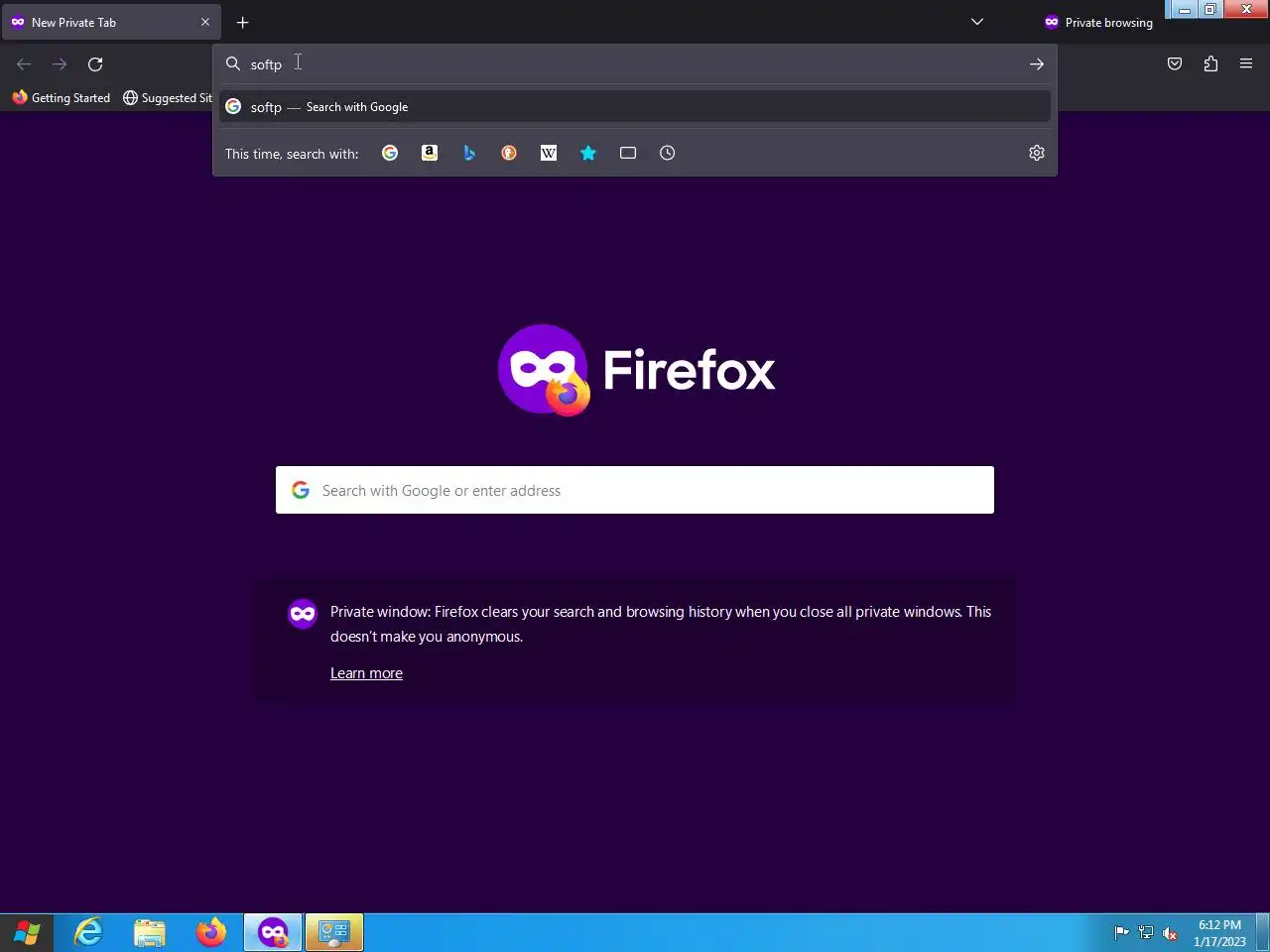This screenshot has width=1270, height=952.
Task: Open Action Center flag tray icon
Action: pos(1121,932)
